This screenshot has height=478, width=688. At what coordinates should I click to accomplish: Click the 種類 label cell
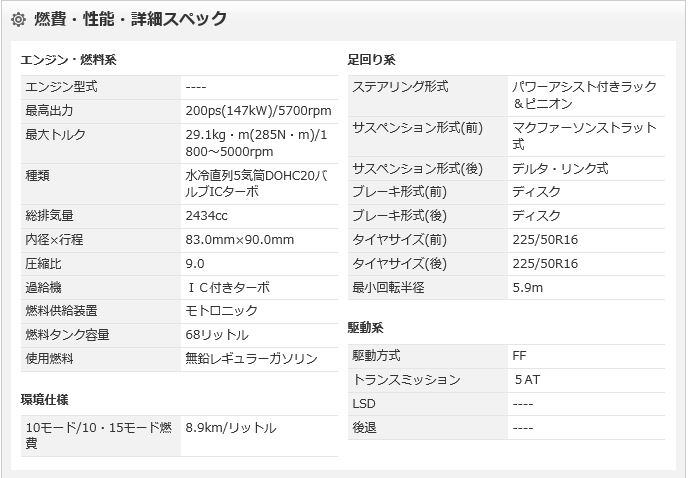pos(100,184)
